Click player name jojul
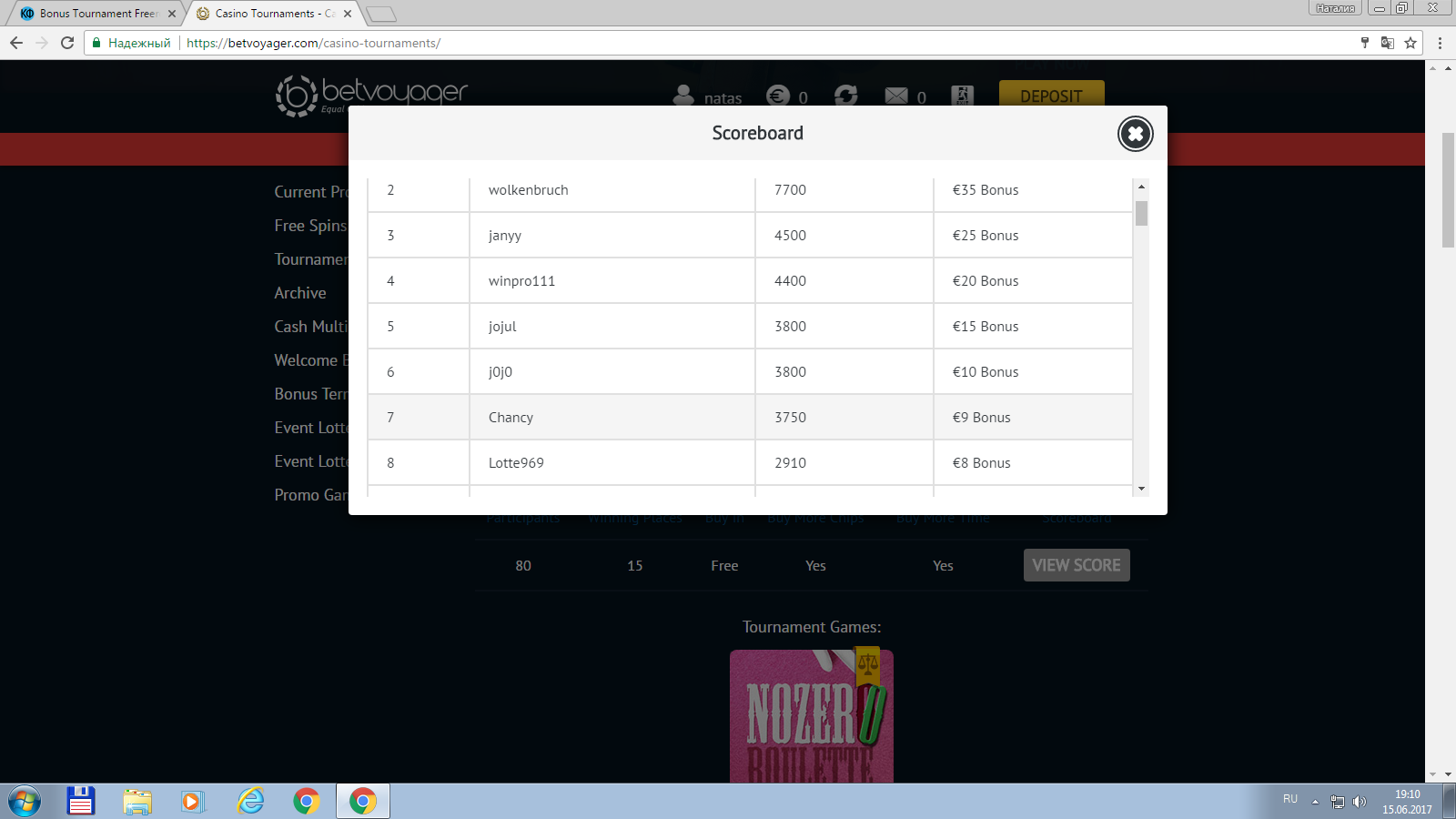The image size is (1456, 819). tap(502, 327)
